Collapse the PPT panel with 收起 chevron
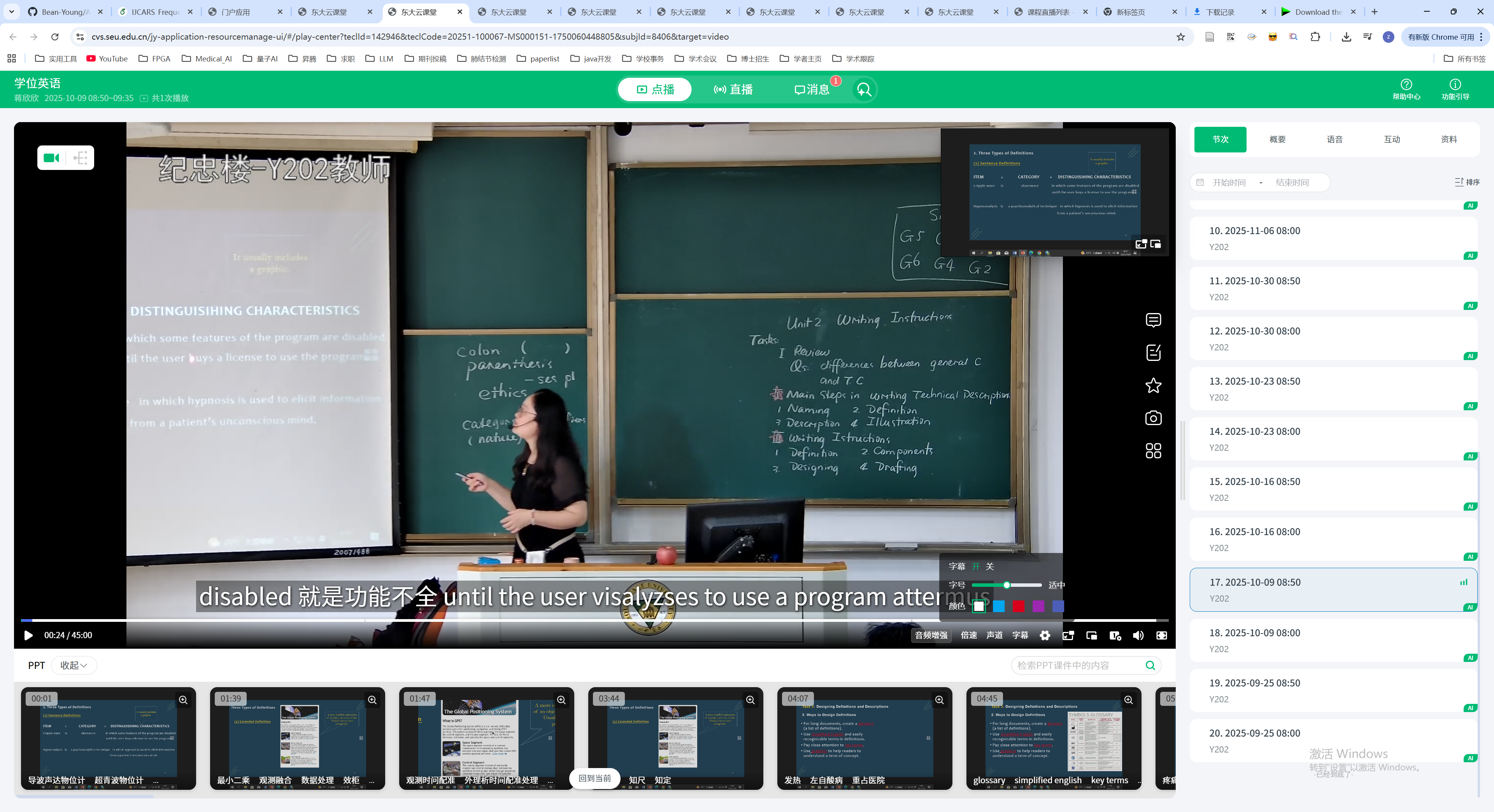This screenshot has height=812, width=1494. [74, 665]
